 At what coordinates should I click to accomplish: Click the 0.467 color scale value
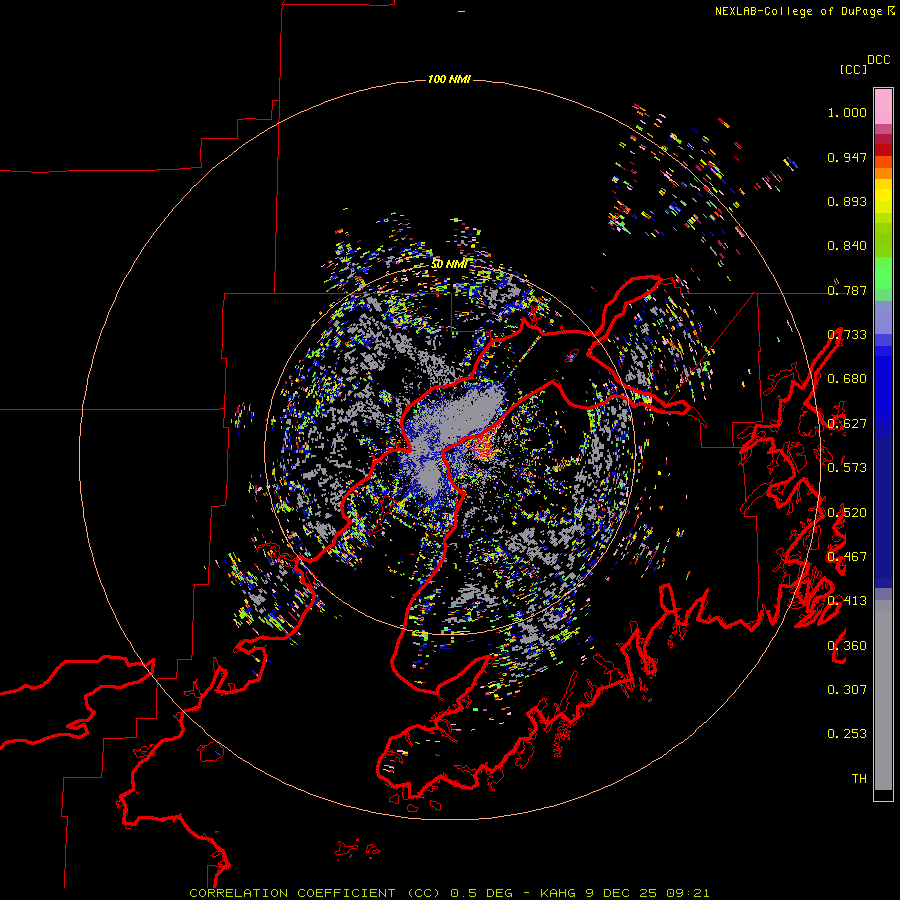(847, 557)
